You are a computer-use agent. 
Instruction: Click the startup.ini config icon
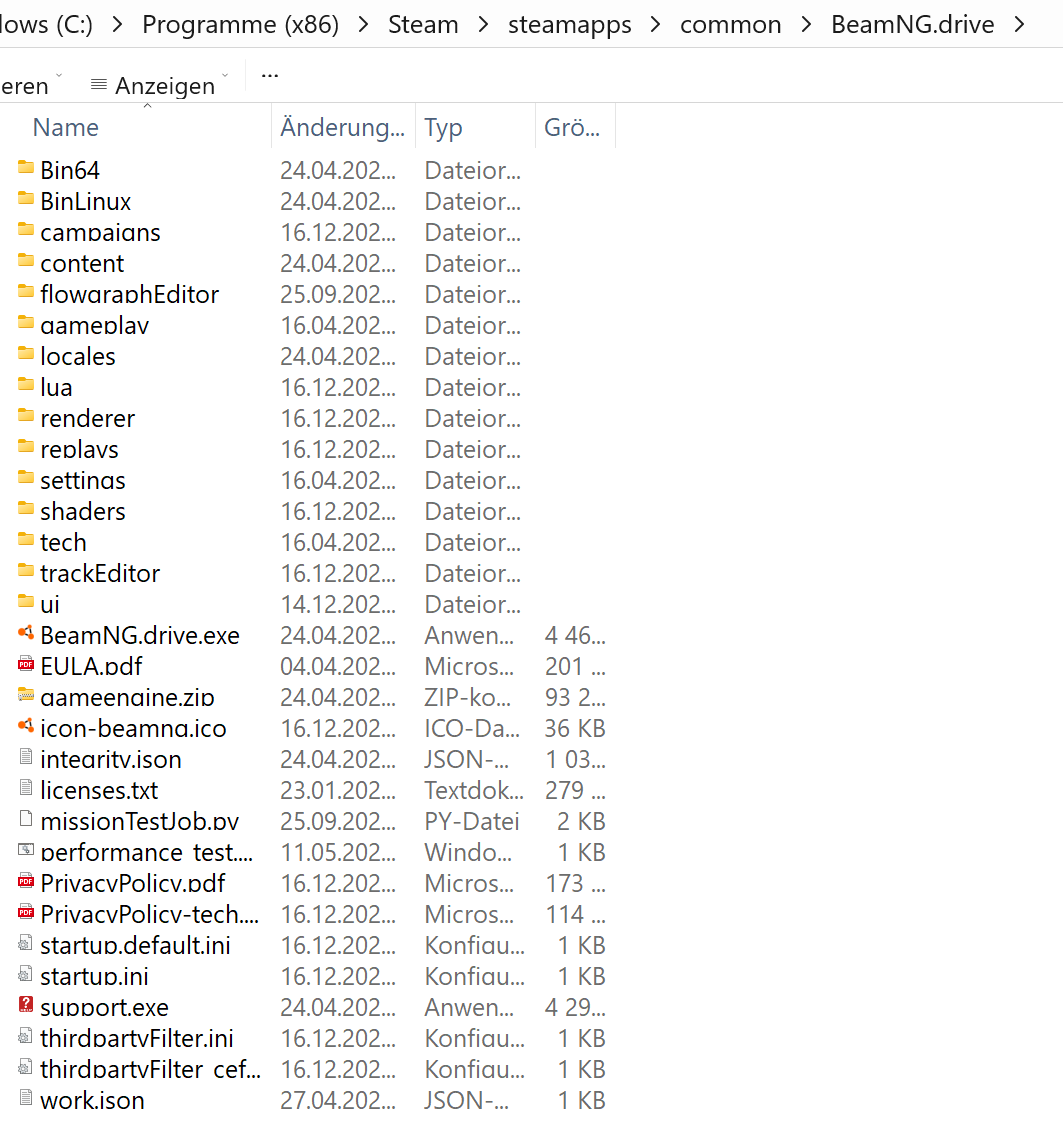point(26,973)
